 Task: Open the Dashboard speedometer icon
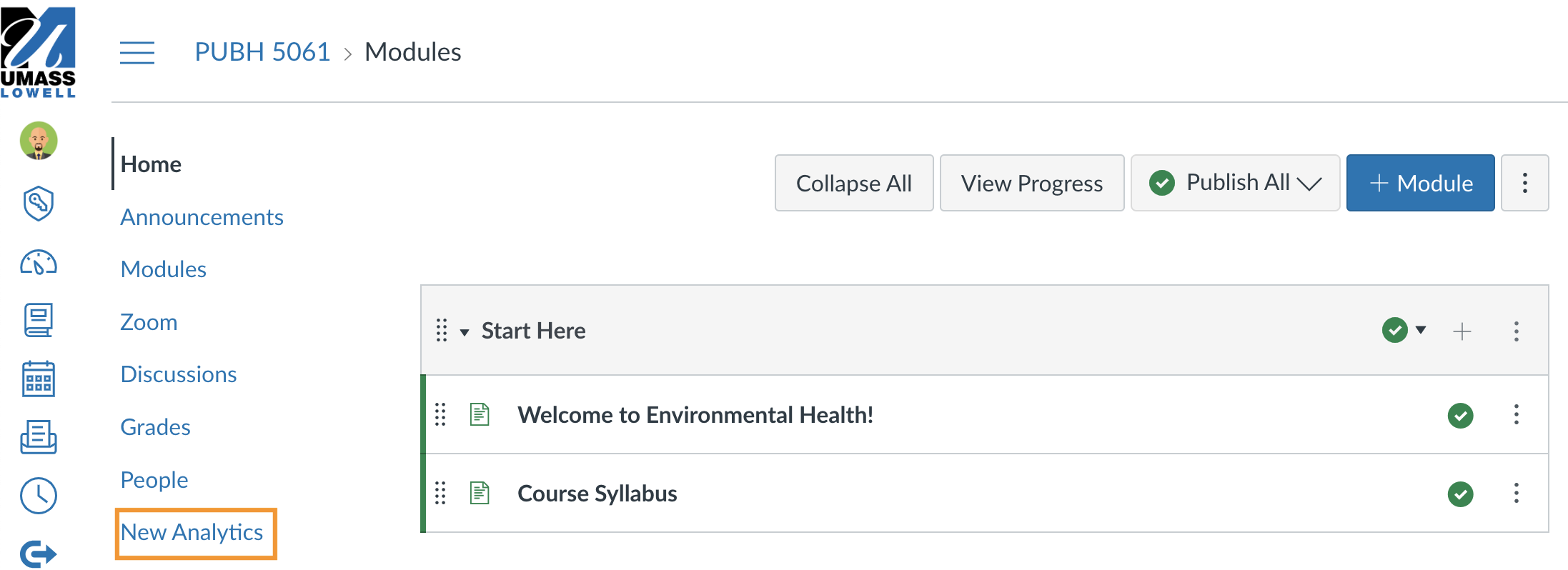[x=39, y=263]
